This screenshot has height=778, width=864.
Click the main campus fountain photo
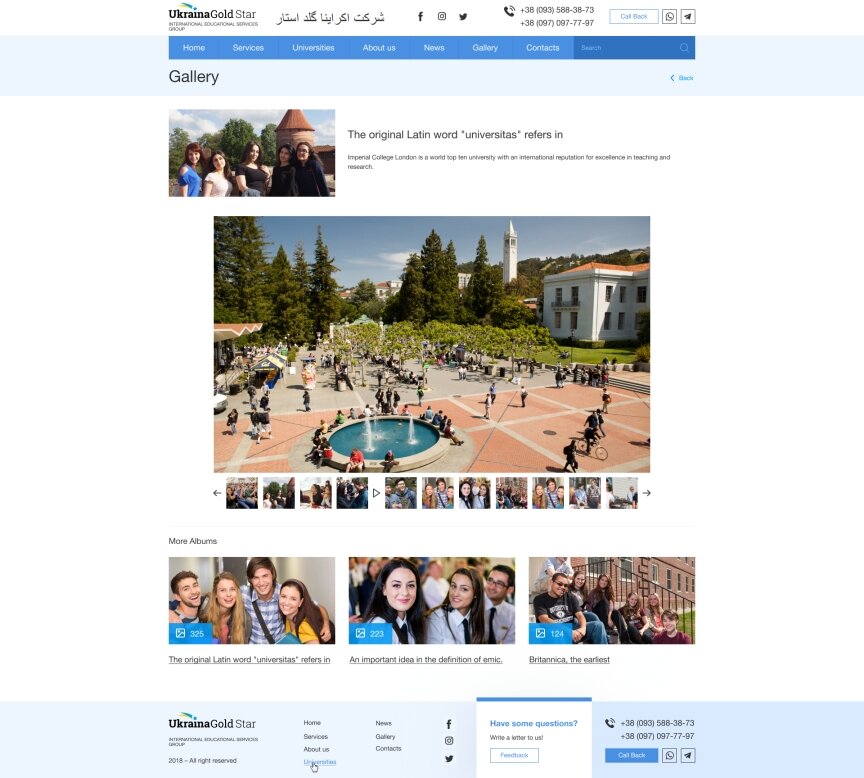coord(432,344)
